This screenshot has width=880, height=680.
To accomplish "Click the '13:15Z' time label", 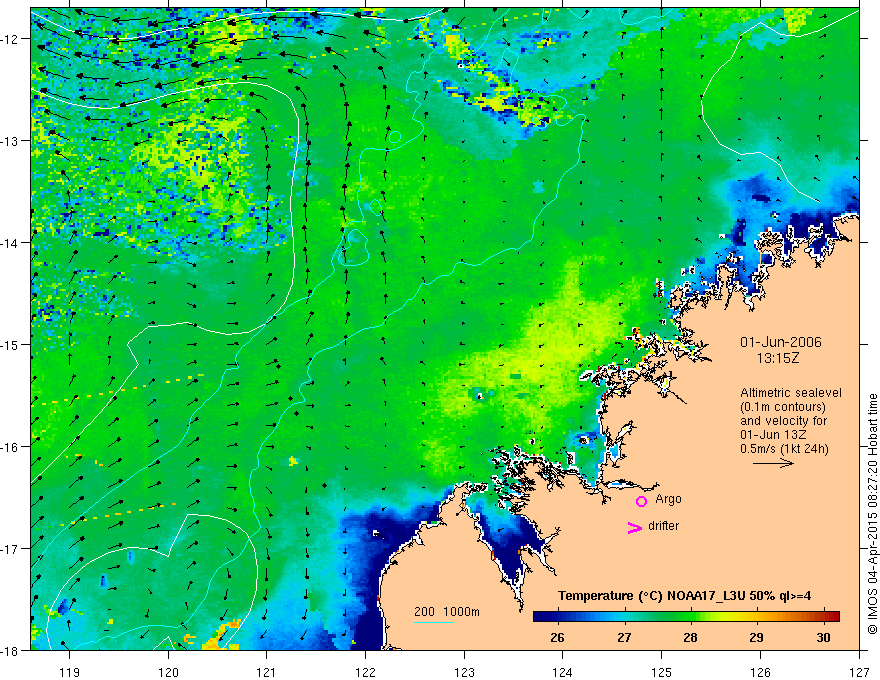I will click(x=778, y=357).
